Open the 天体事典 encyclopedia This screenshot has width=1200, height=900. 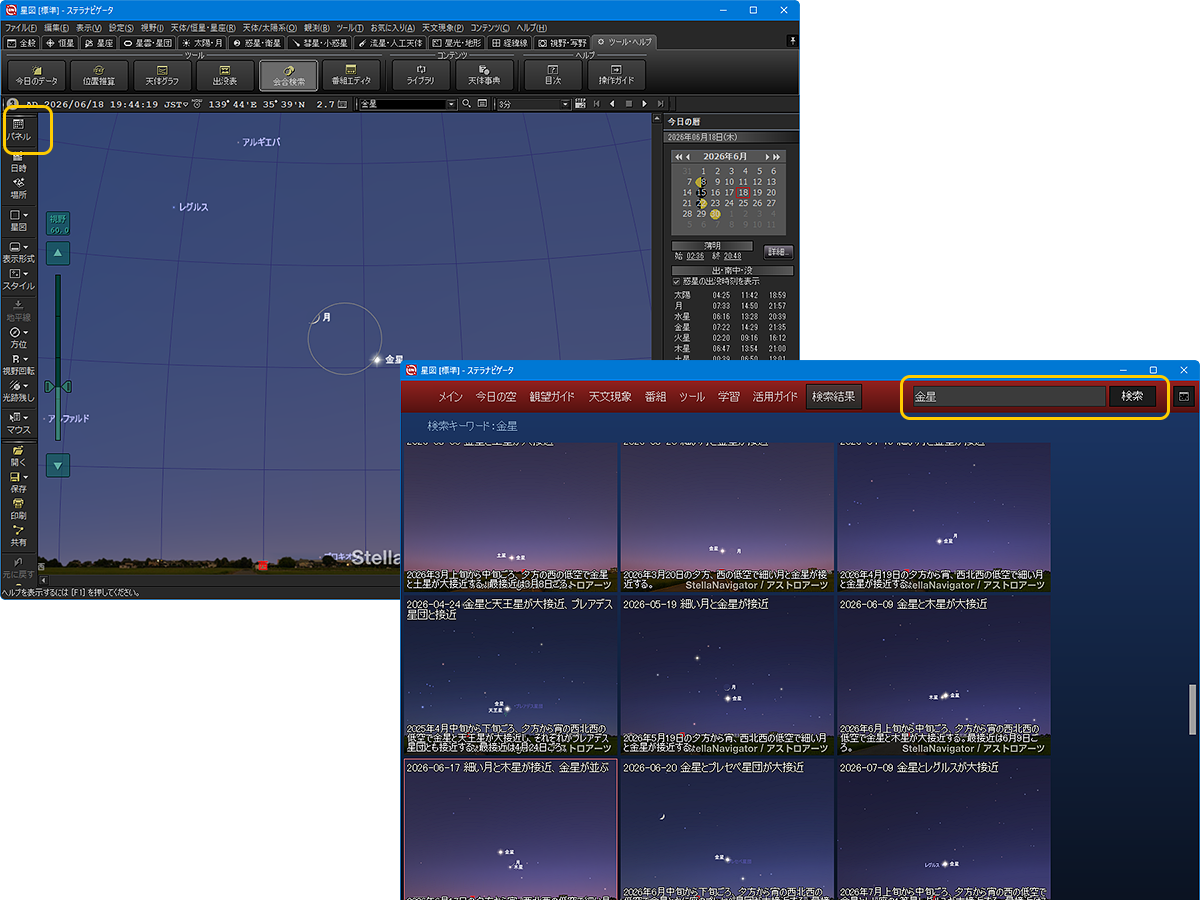(484, 75)
